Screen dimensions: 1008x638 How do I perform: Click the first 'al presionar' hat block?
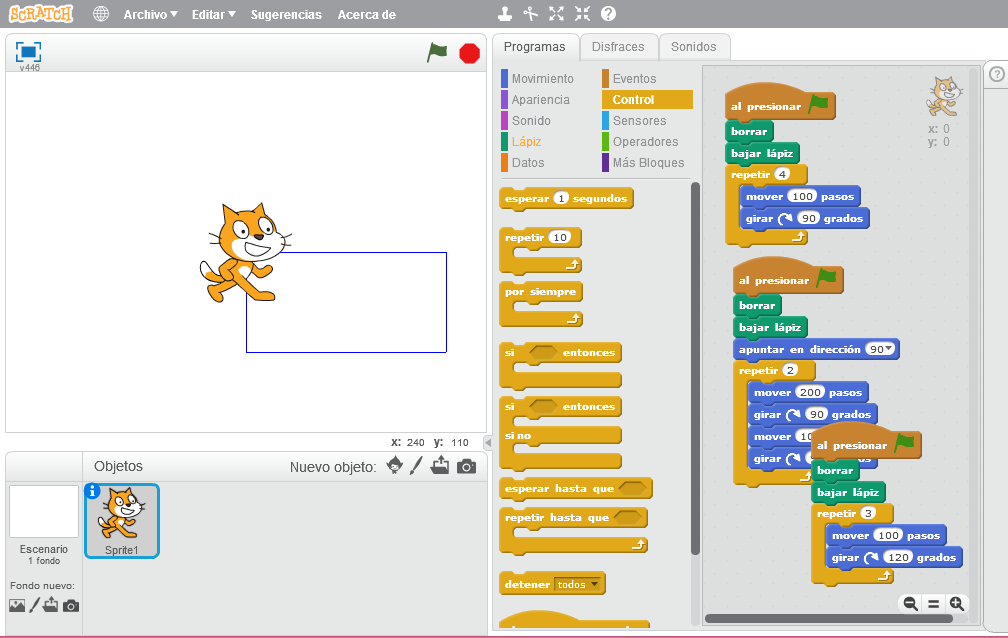[780, 102]
